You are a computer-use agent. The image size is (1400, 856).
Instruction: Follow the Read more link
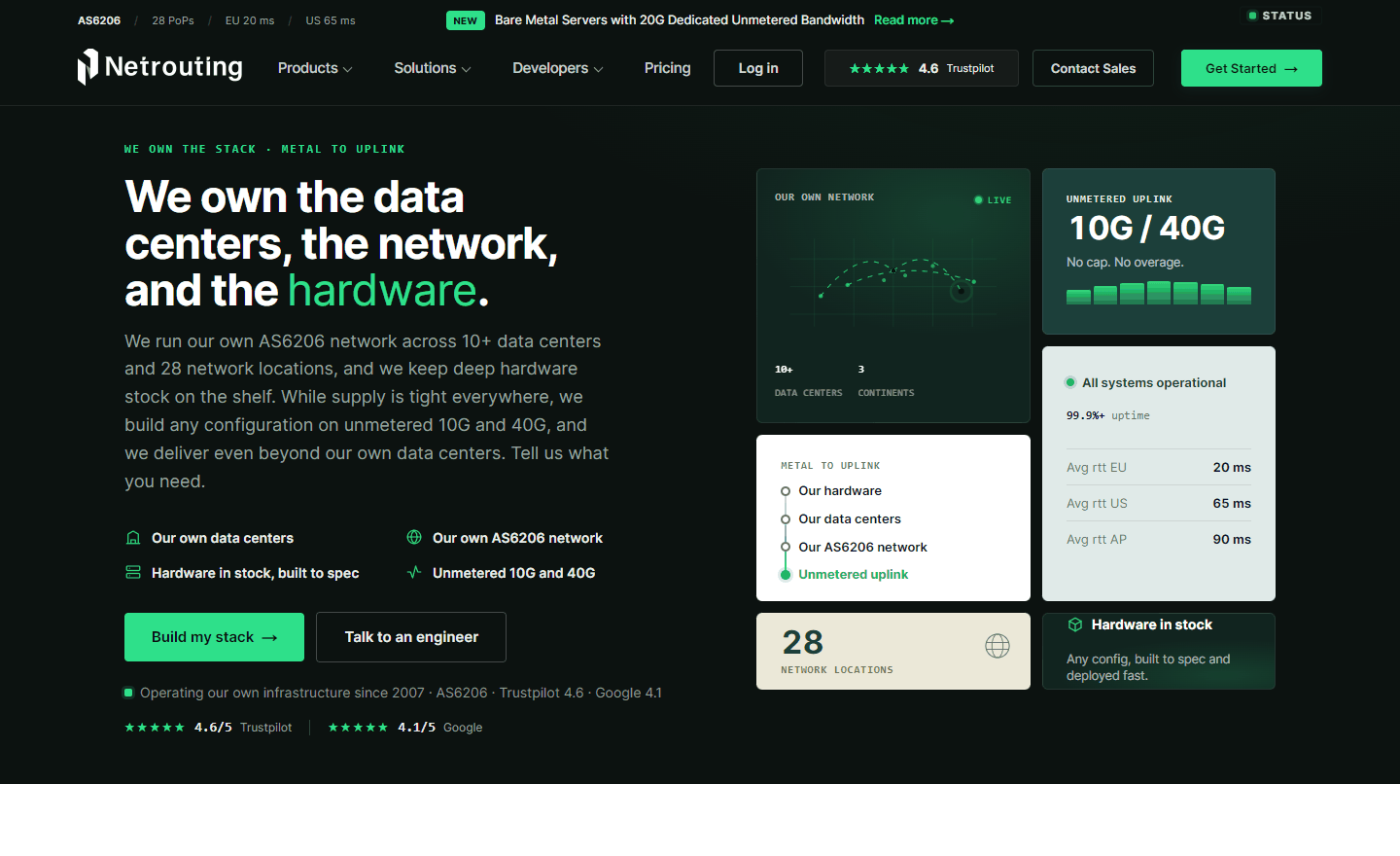point(914,20)
